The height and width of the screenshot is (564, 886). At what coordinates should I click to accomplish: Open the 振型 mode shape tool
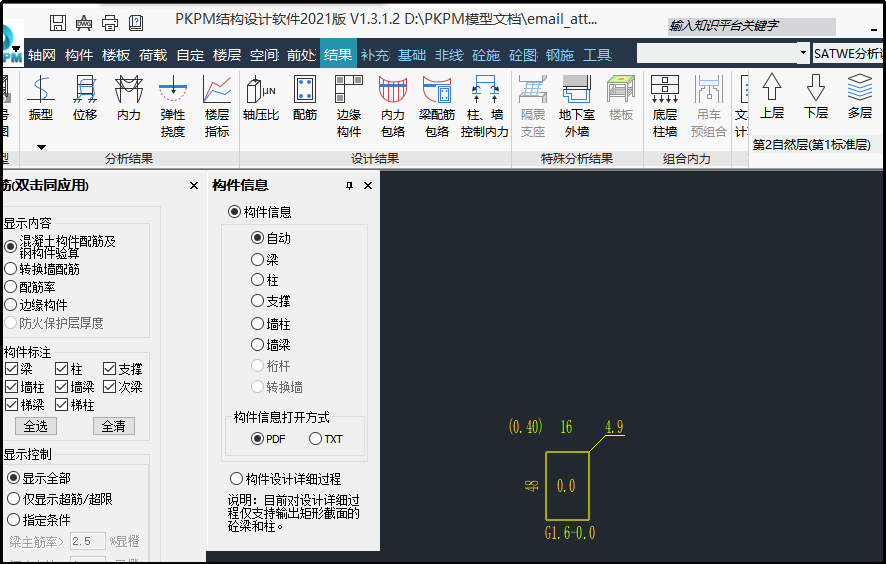tap(41, 98)
